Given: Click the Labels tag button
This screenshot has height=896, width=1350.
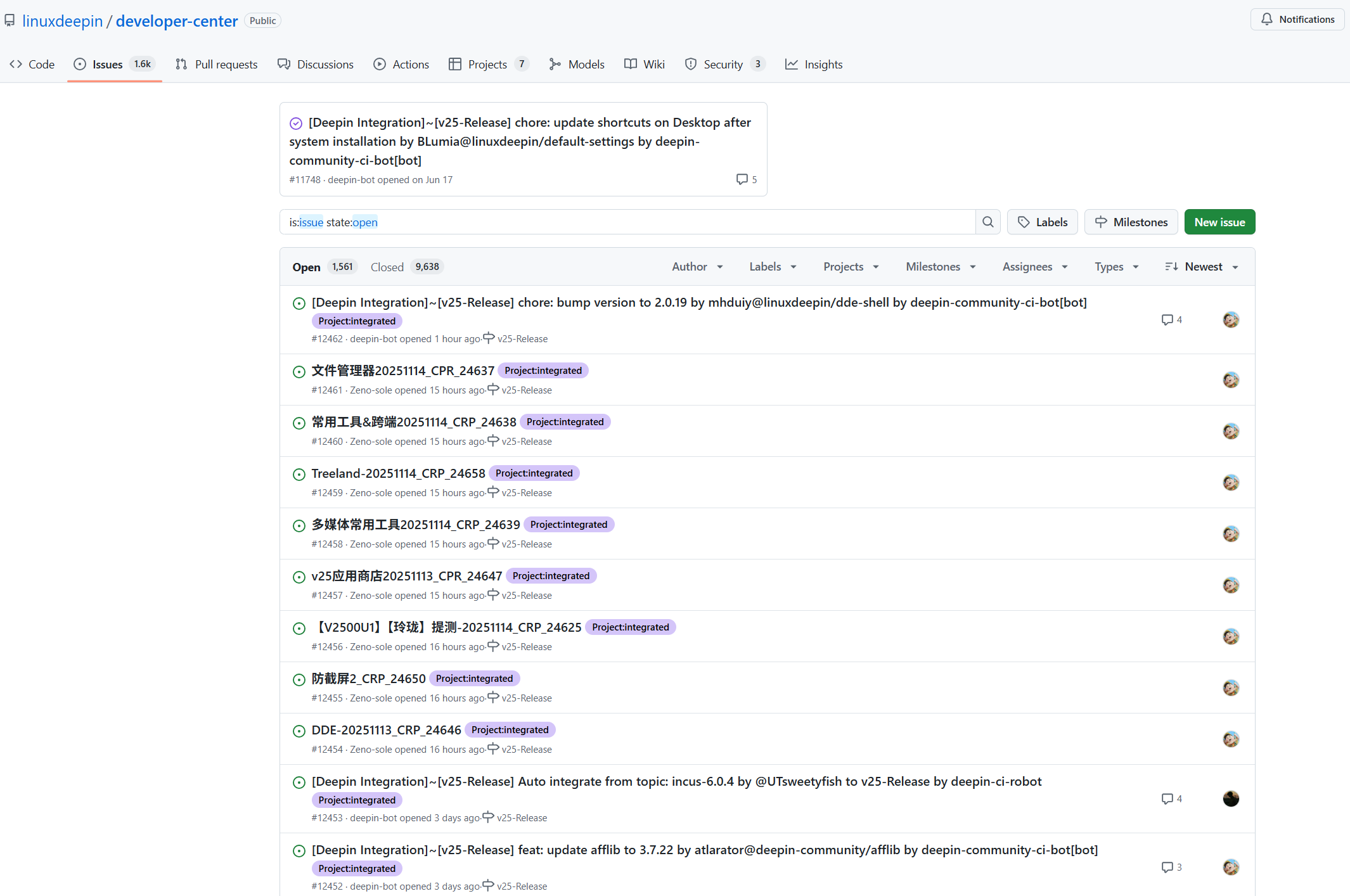Looking at the screenshot, I should 1042,222.
